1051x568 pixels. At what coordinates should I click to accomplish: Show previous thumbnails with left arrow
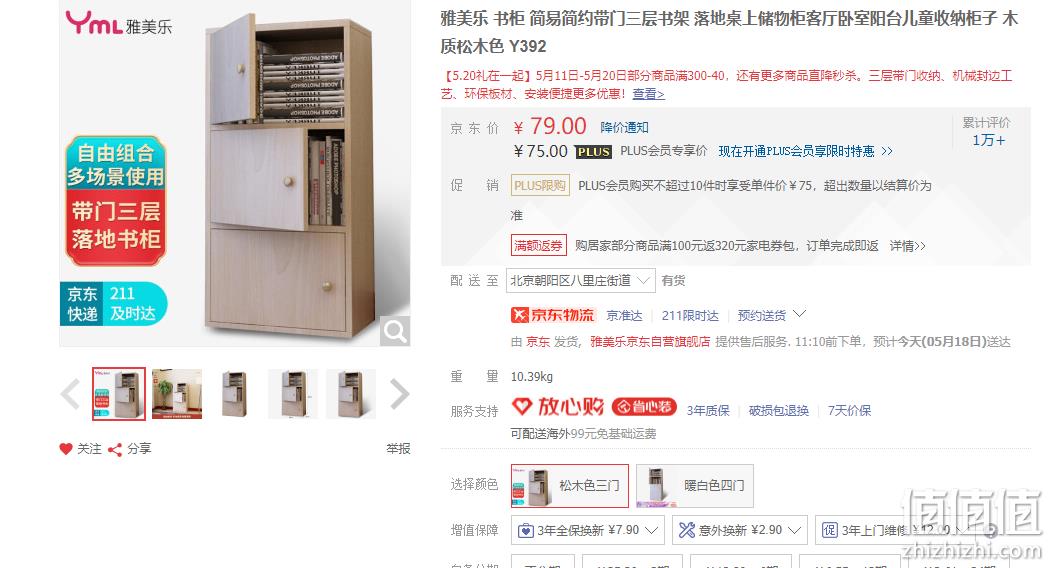[x=70, y=394]
